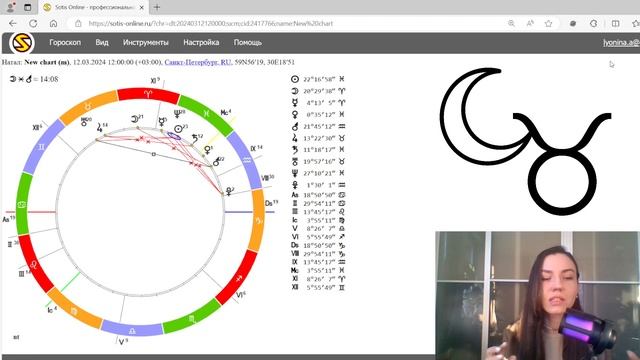Open the tab actions menu icon
Viewport: 640px width, 360px height.
coord(27,7)
